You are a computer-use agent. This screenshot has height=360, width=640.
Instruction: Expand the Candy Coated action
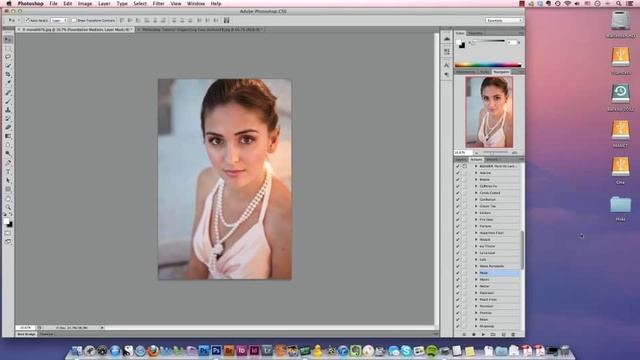pyautogui.click(x=476, y=193)
